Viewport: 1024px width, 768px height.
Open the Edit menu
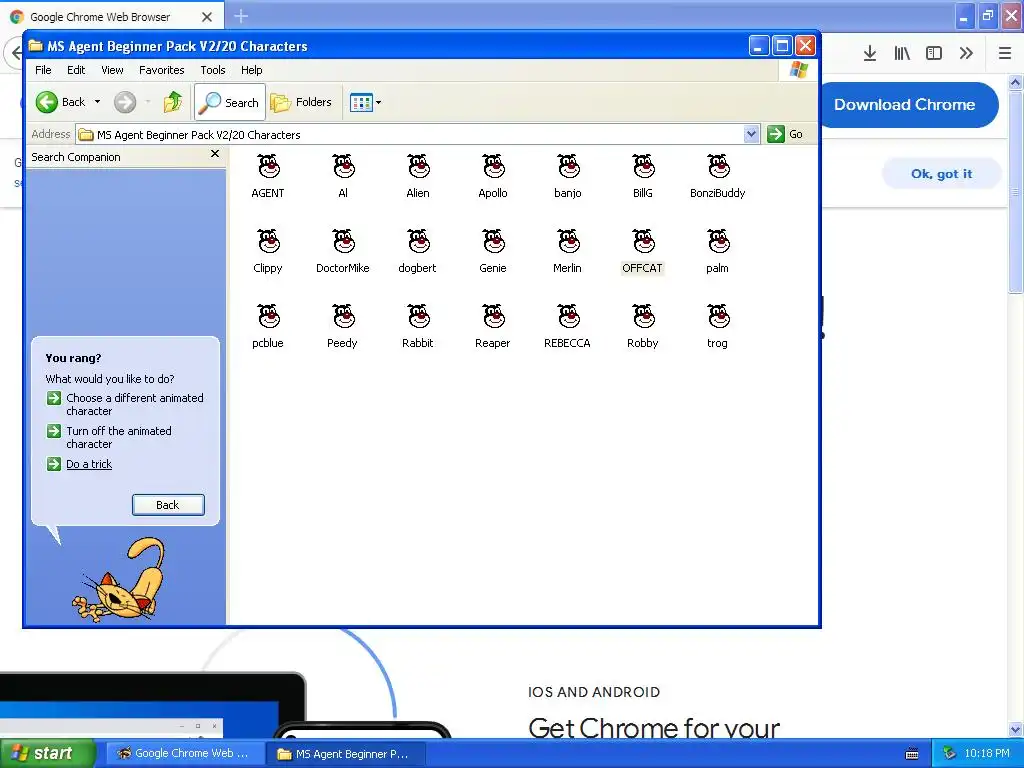(x=76, y=70)
